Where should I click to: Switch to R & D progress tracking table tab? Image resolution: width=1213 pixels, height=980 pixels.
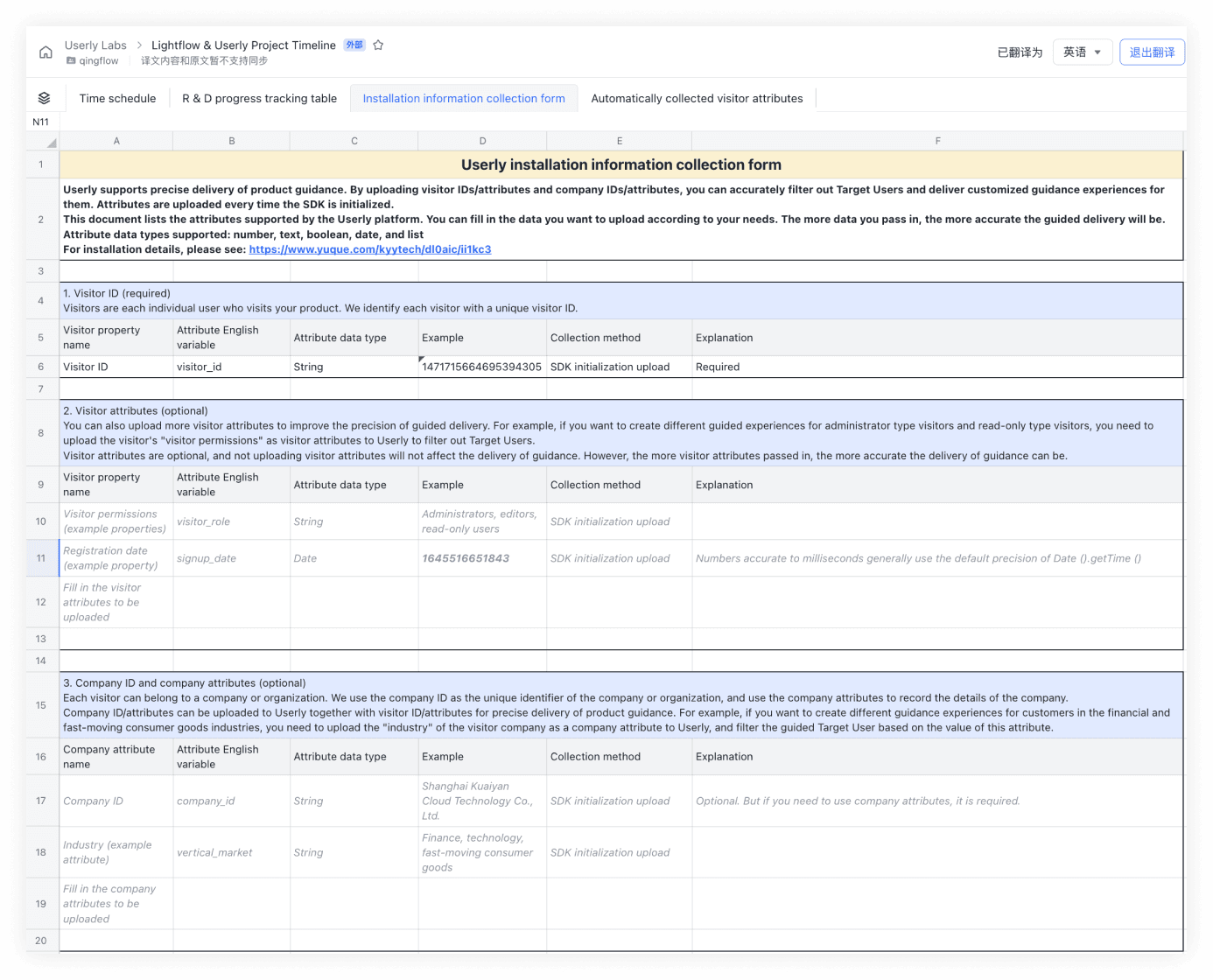pyautogui.click(x=259, y=99)
